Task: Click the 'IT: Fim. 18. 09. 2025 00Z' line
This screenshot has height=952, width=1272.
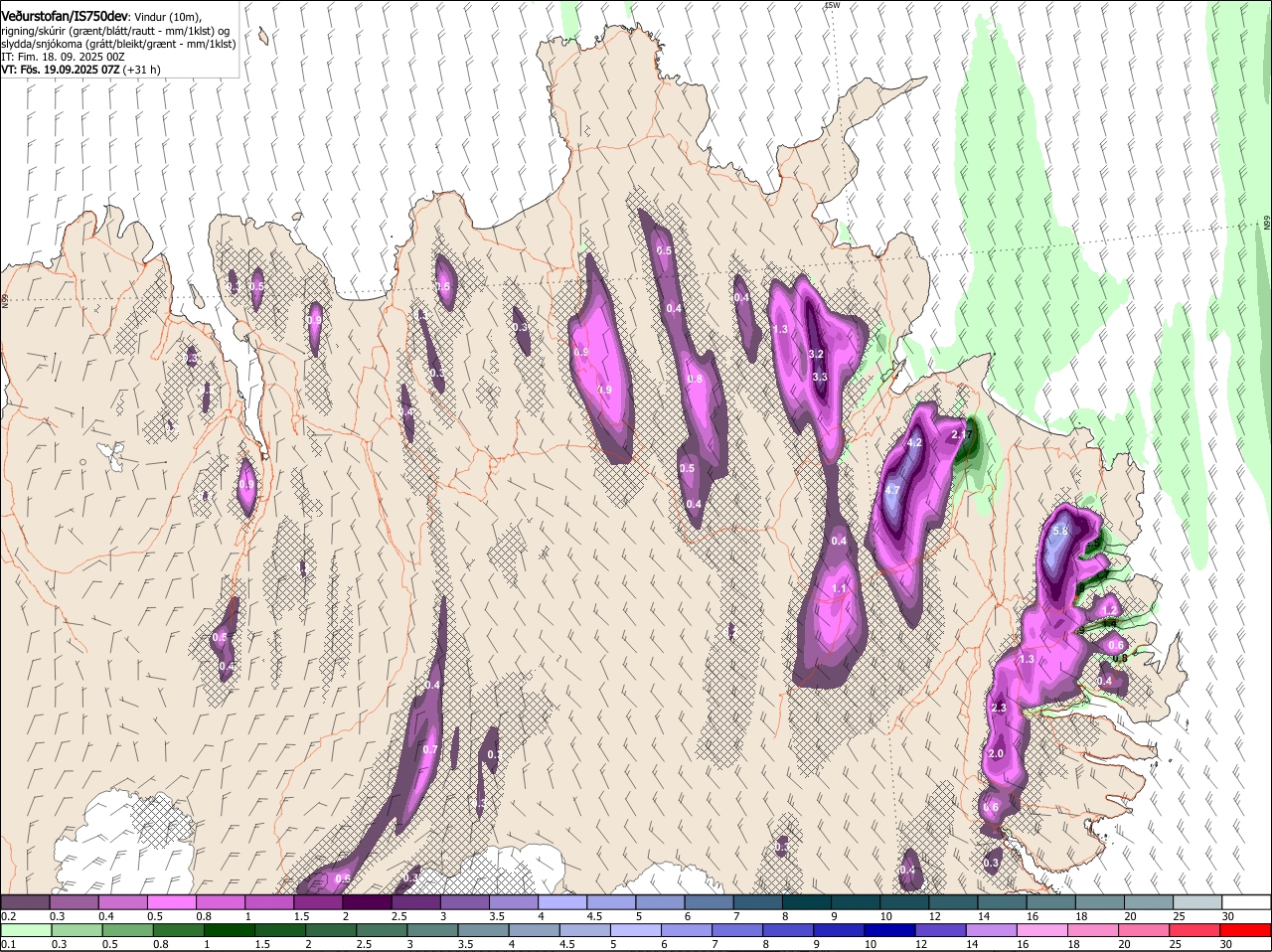Action: pyautogui.click(x=63, y=57)
